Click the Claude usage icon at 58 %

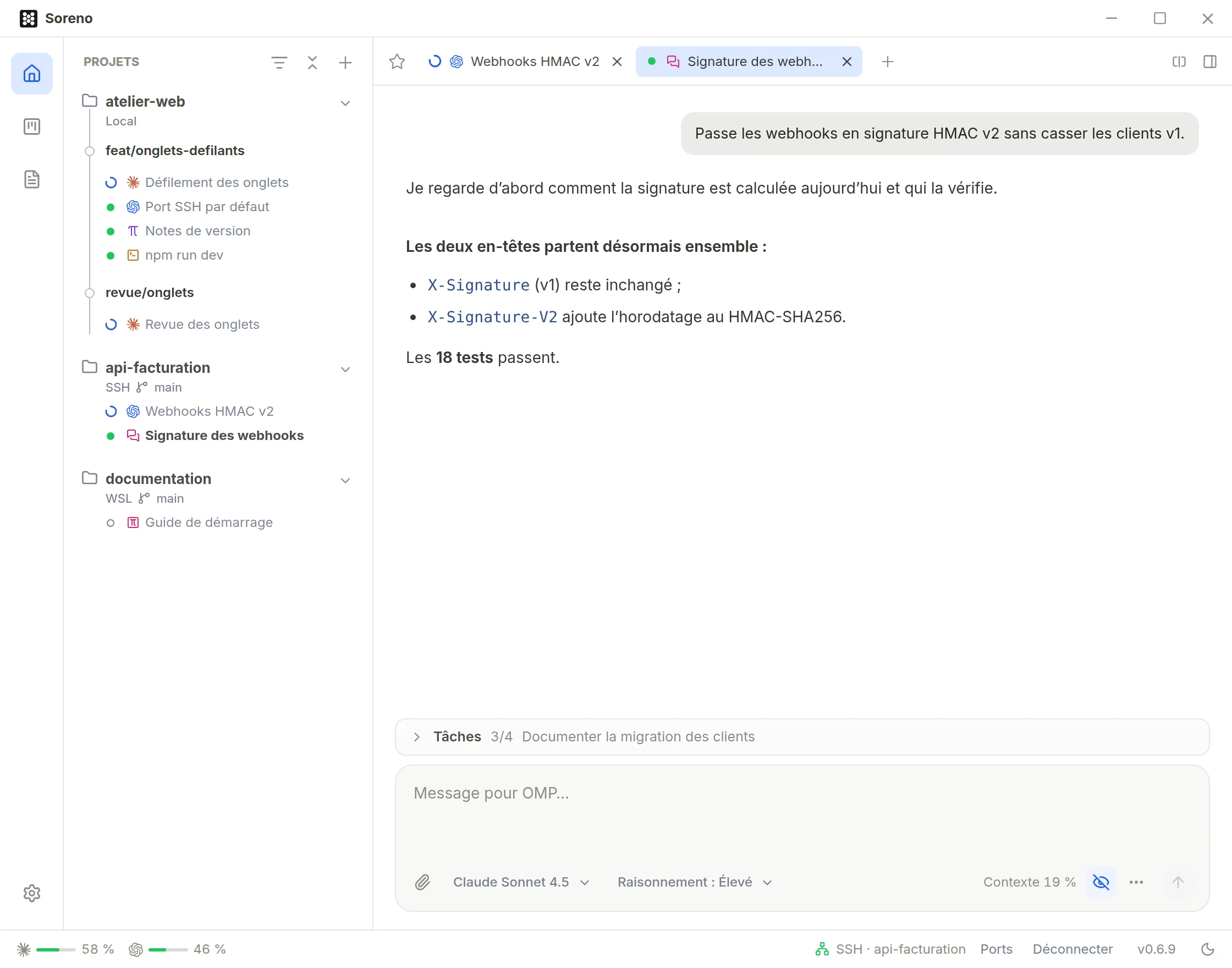(24, 949)
